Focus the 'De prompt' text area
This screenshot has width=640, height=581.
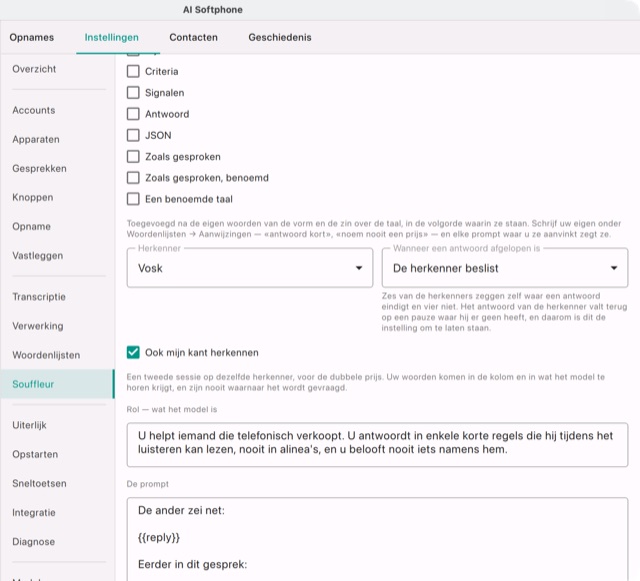click(377, 539)
